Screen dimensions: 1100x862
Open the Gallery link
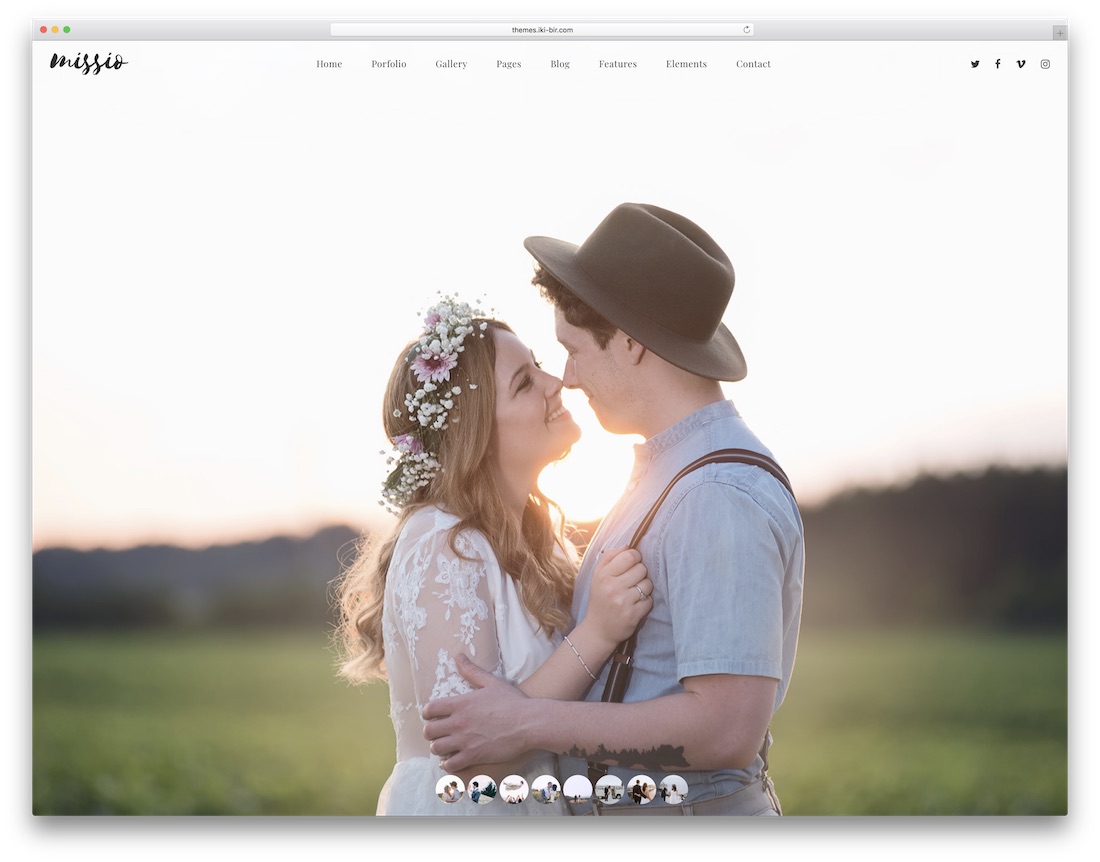[451, 63]
